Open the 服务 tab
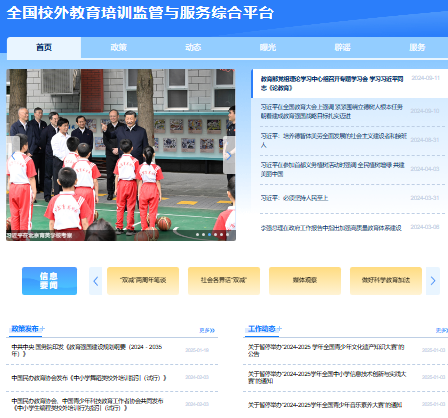 pos(417,48)
